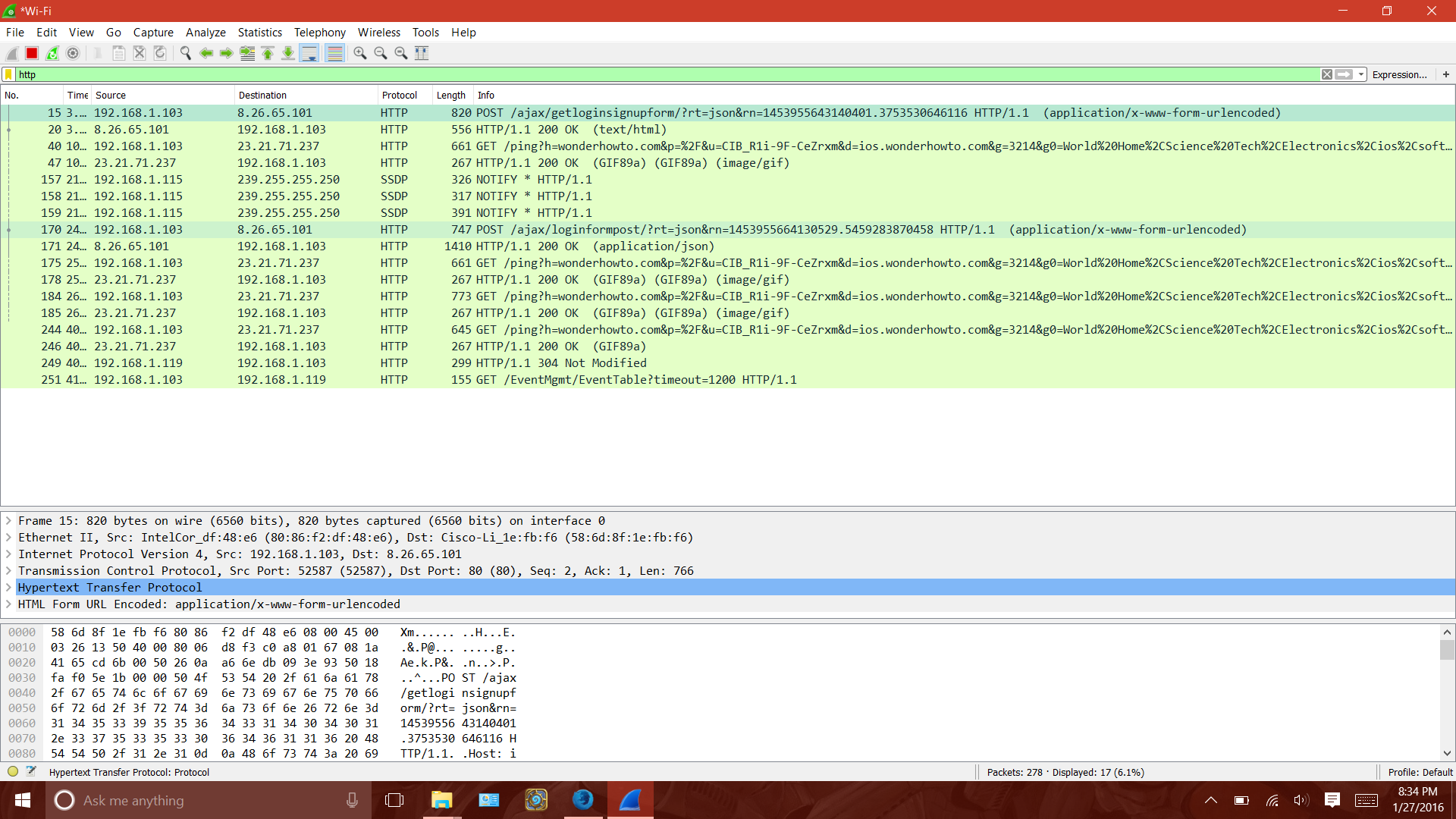Toggle packet list colorization
Viewport: 1456px width, 819px height.
click(x=334, y=53)
